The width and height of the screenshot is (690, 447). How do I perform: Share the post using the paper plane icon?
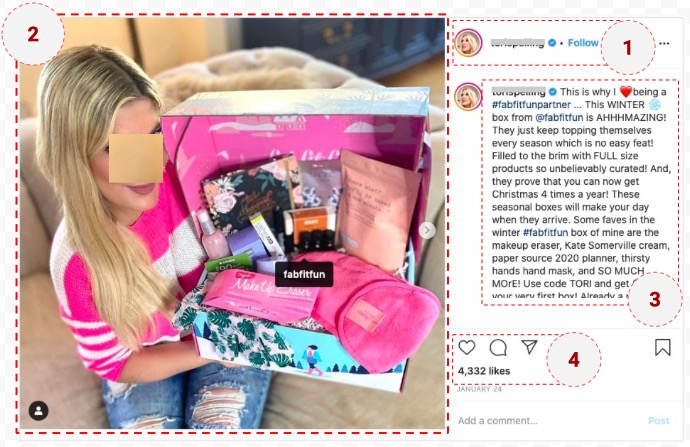tap(529, 347)
